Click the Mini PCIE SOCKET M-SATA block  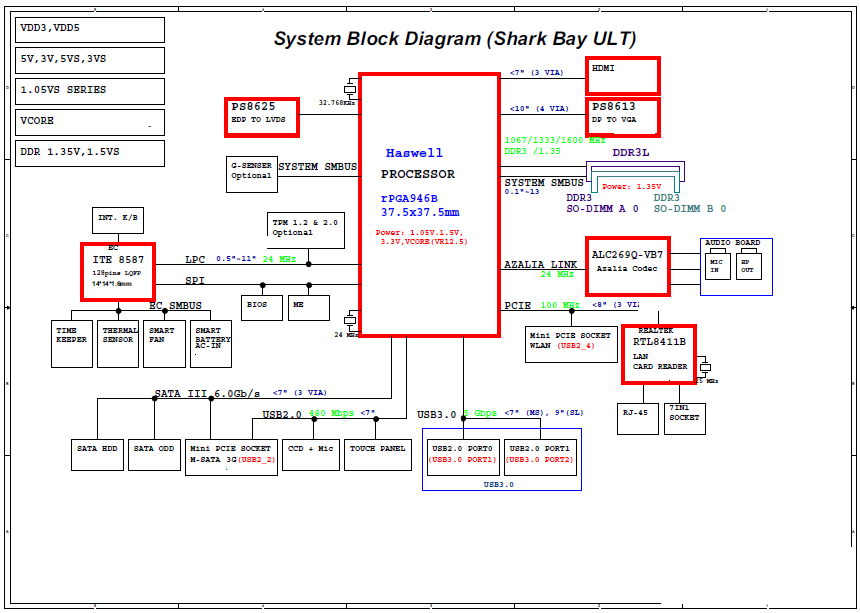tap(231, 457)
